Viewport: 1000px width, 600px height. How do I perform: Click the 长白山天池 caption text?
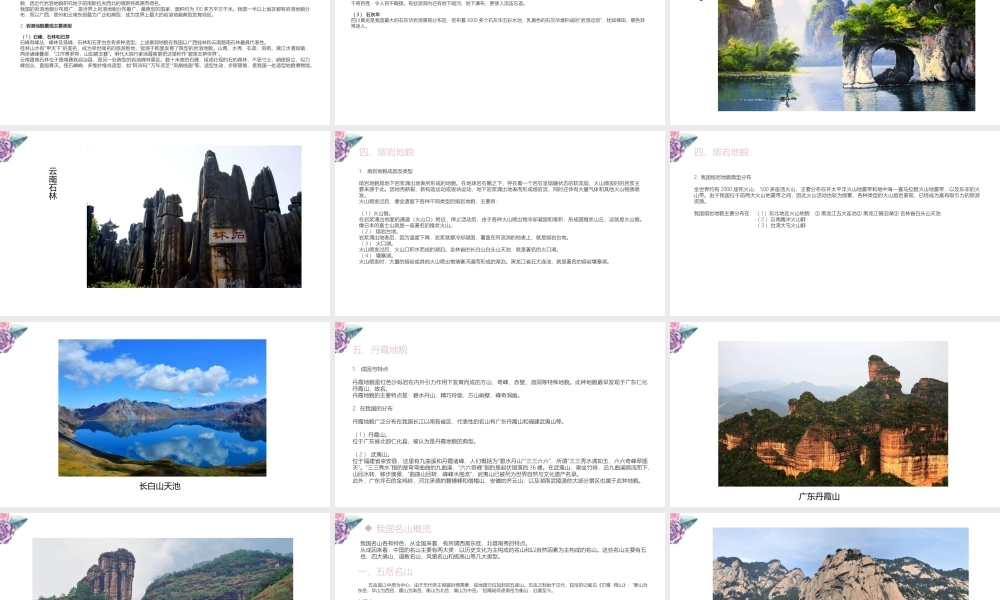point(160,486)
